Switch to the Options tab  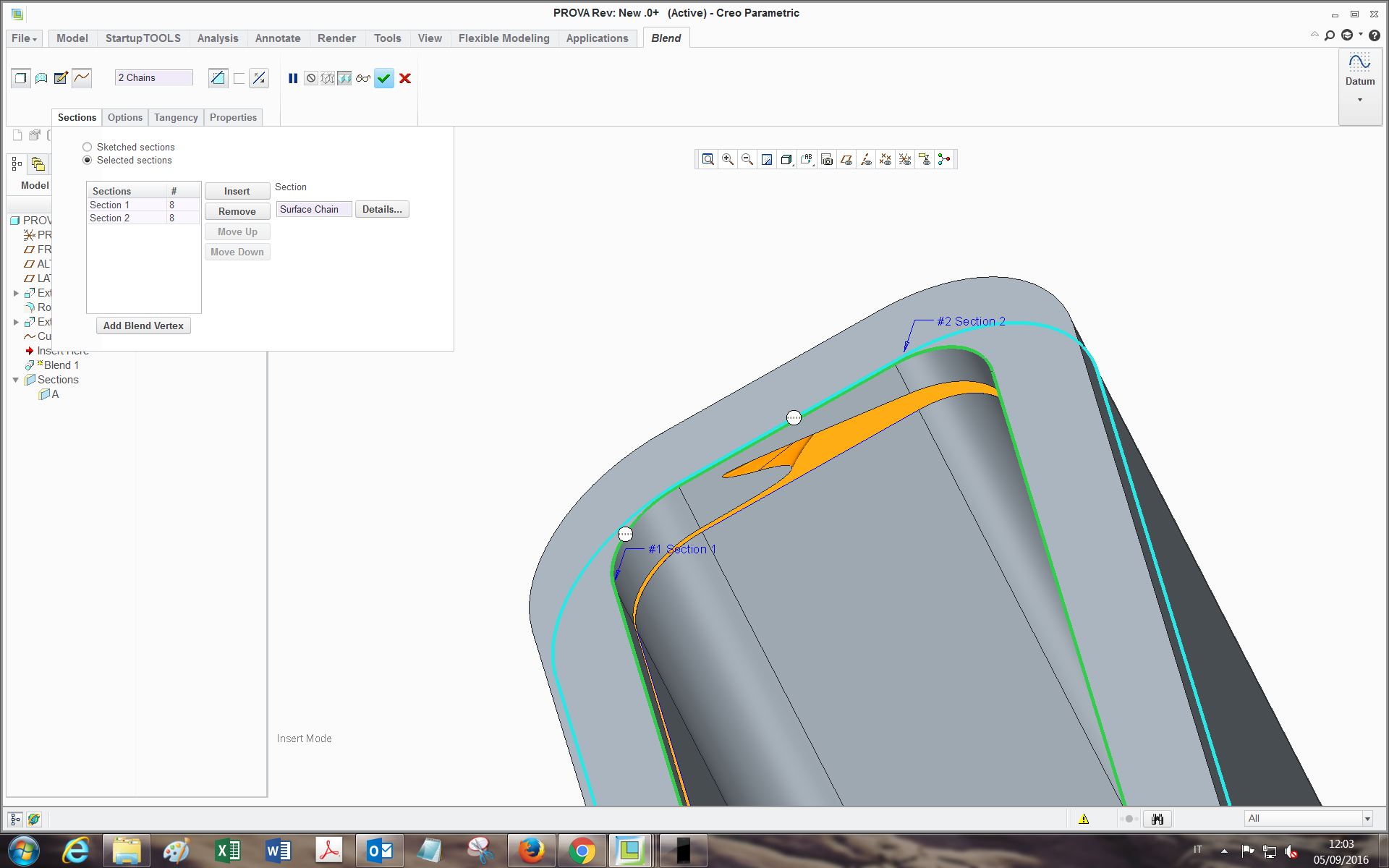point(125,117)
